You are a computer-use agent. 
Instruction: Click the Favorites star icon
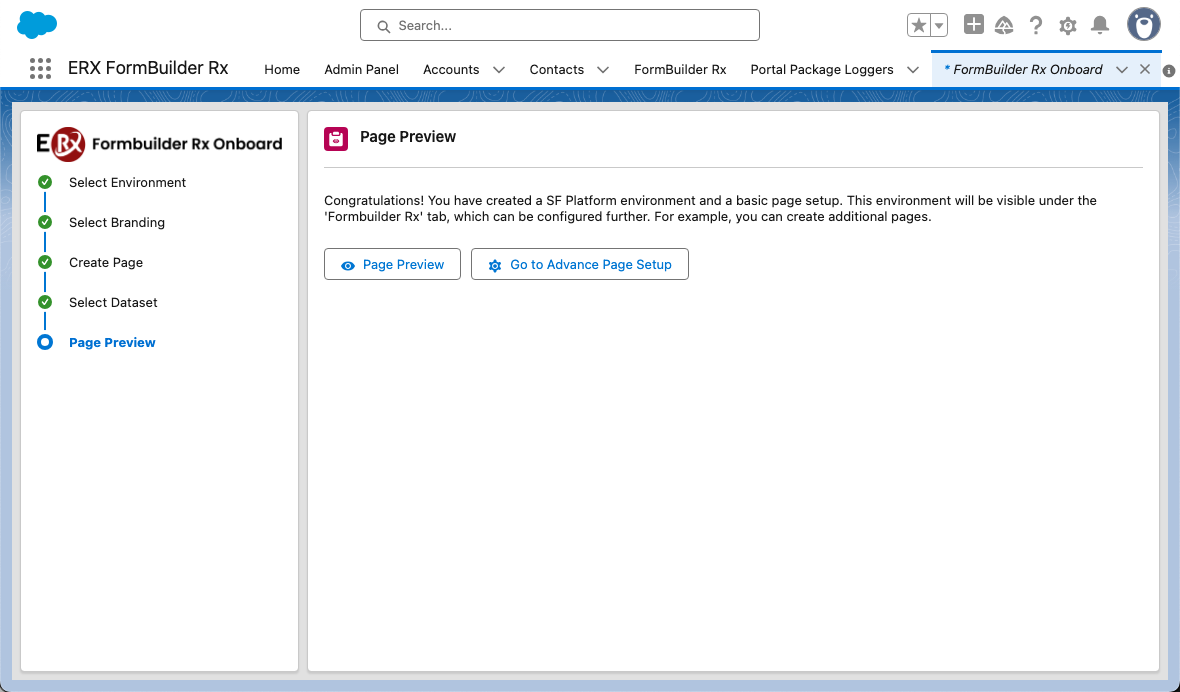(x=919, y=25)
